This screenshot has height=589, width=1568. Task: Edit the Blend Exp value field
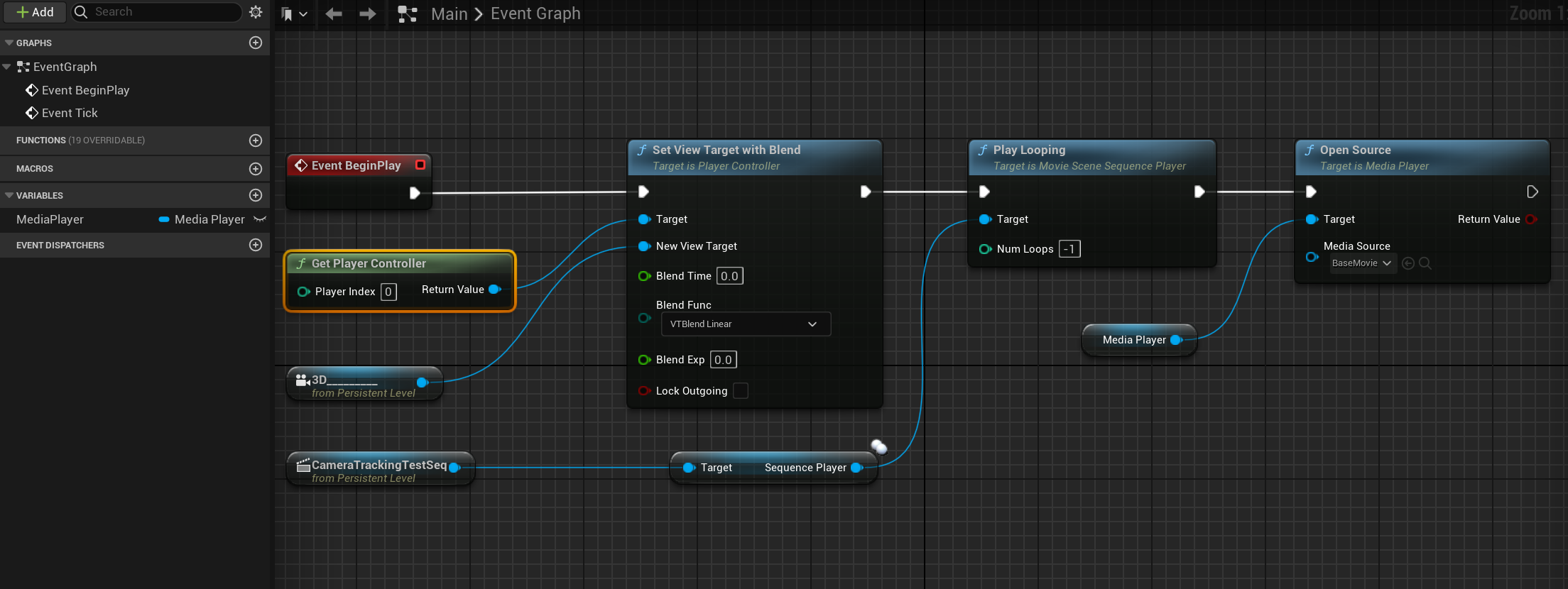pos(723,360)
